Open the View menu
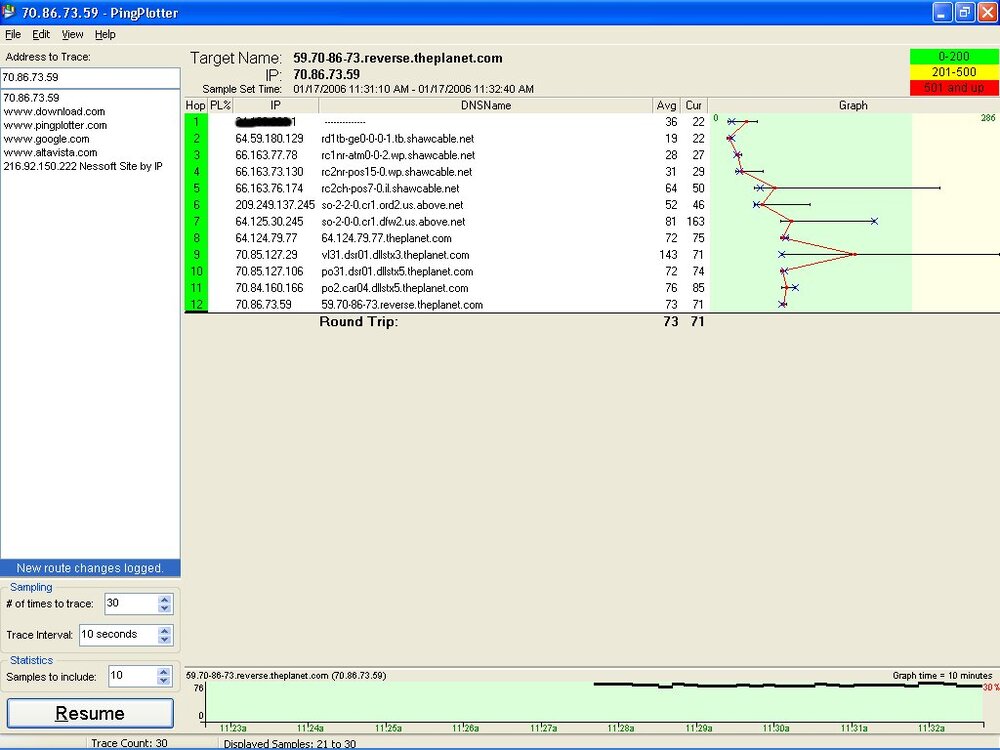Image resolution: width=1000 pixels, height=750 pixels. (72, 34)
